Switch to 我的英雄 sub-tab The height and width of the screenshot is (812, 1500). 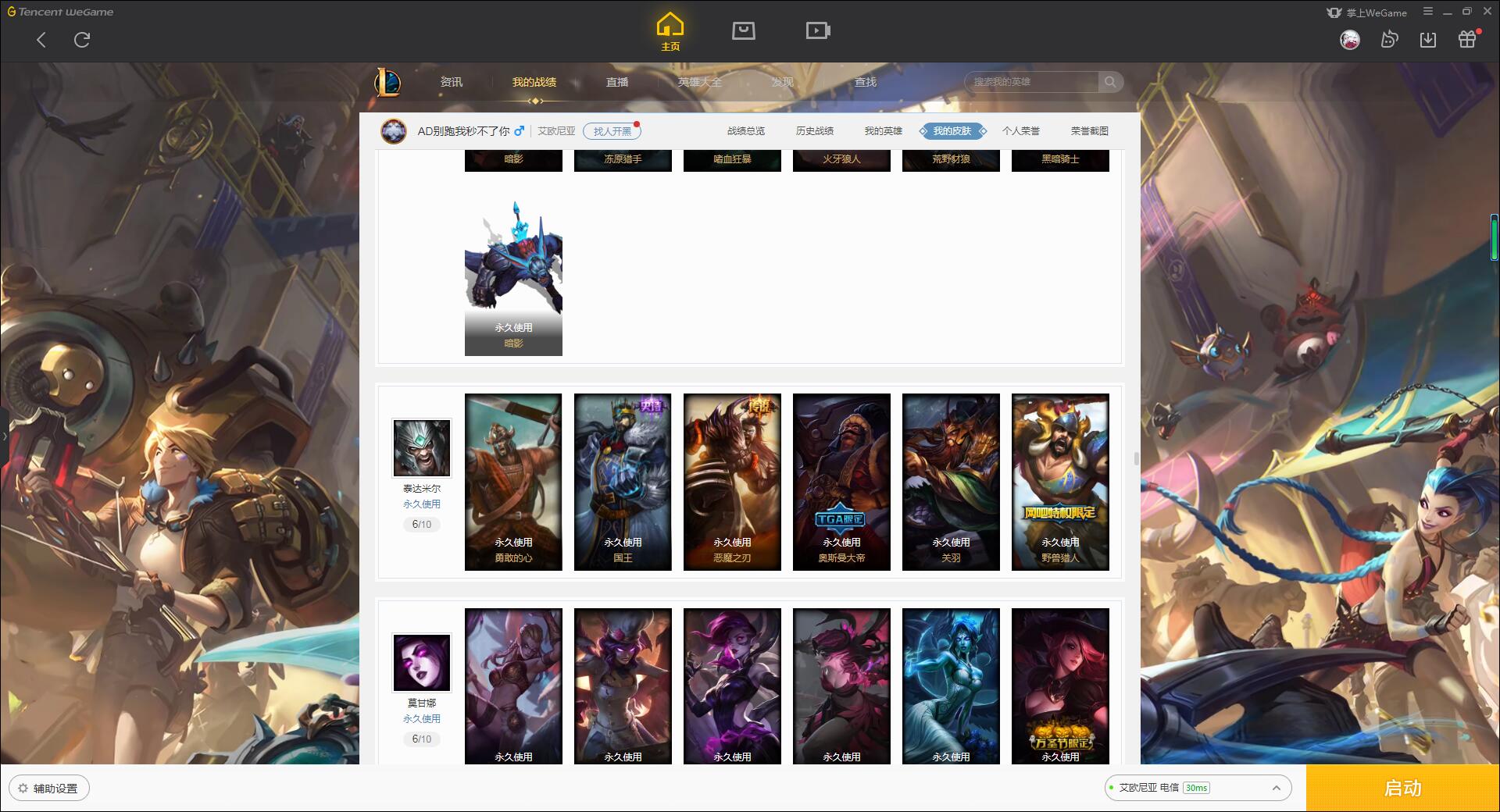click(x=884, y=131)
